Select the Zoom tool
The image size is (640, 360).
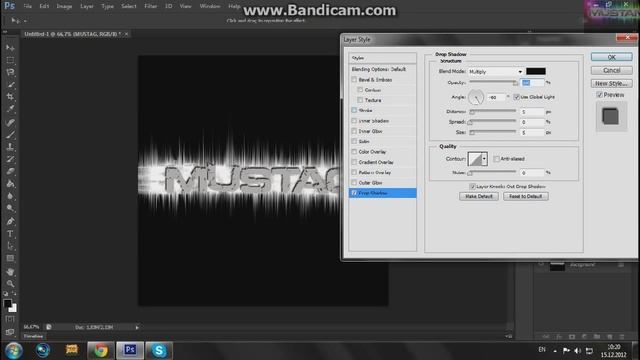coord(10,283)
